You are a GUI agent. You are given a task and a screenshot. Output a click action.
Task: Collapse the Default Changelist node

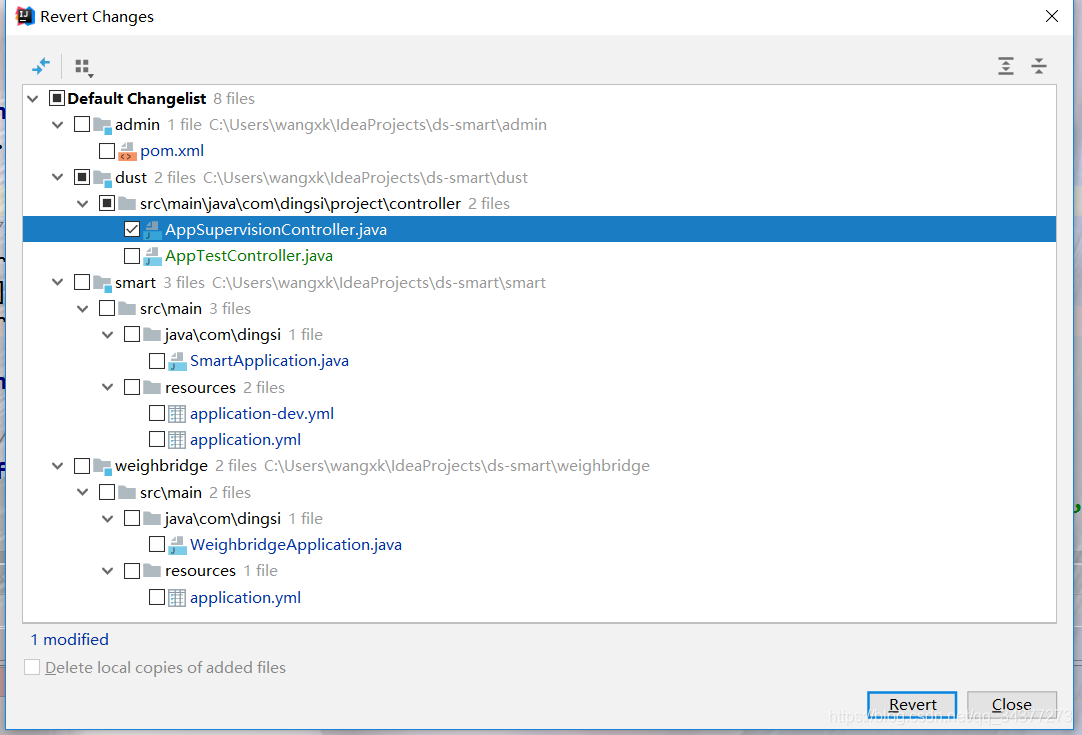pos(33,99)
